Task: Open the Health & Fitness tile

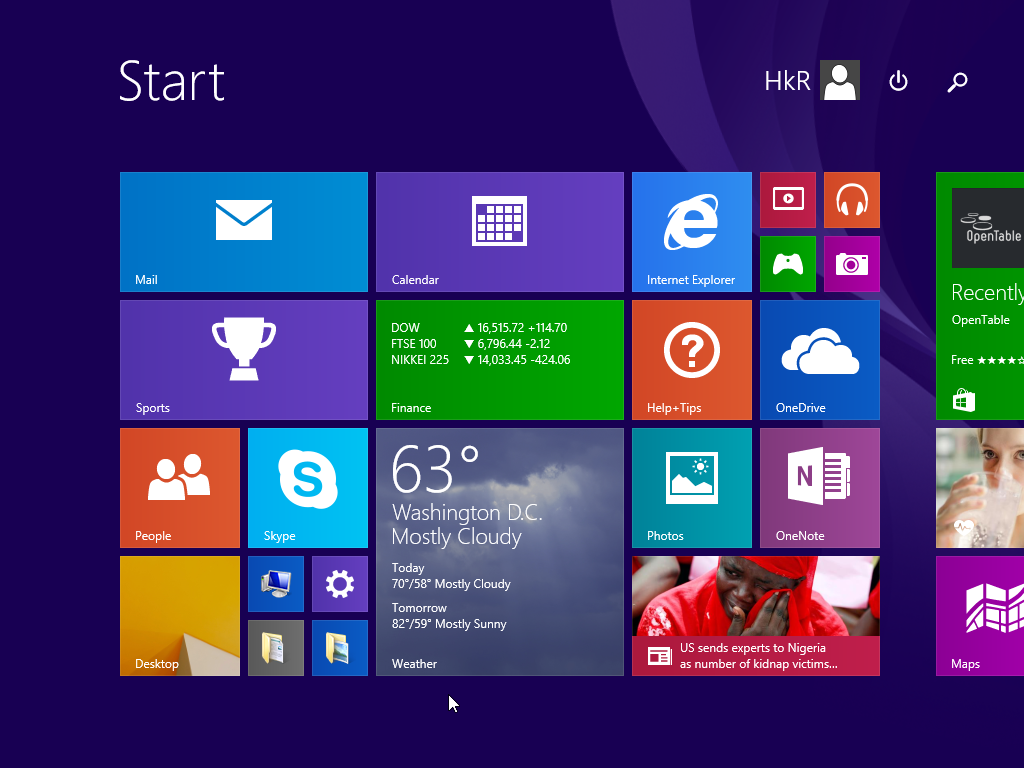Action: point(980,488)
